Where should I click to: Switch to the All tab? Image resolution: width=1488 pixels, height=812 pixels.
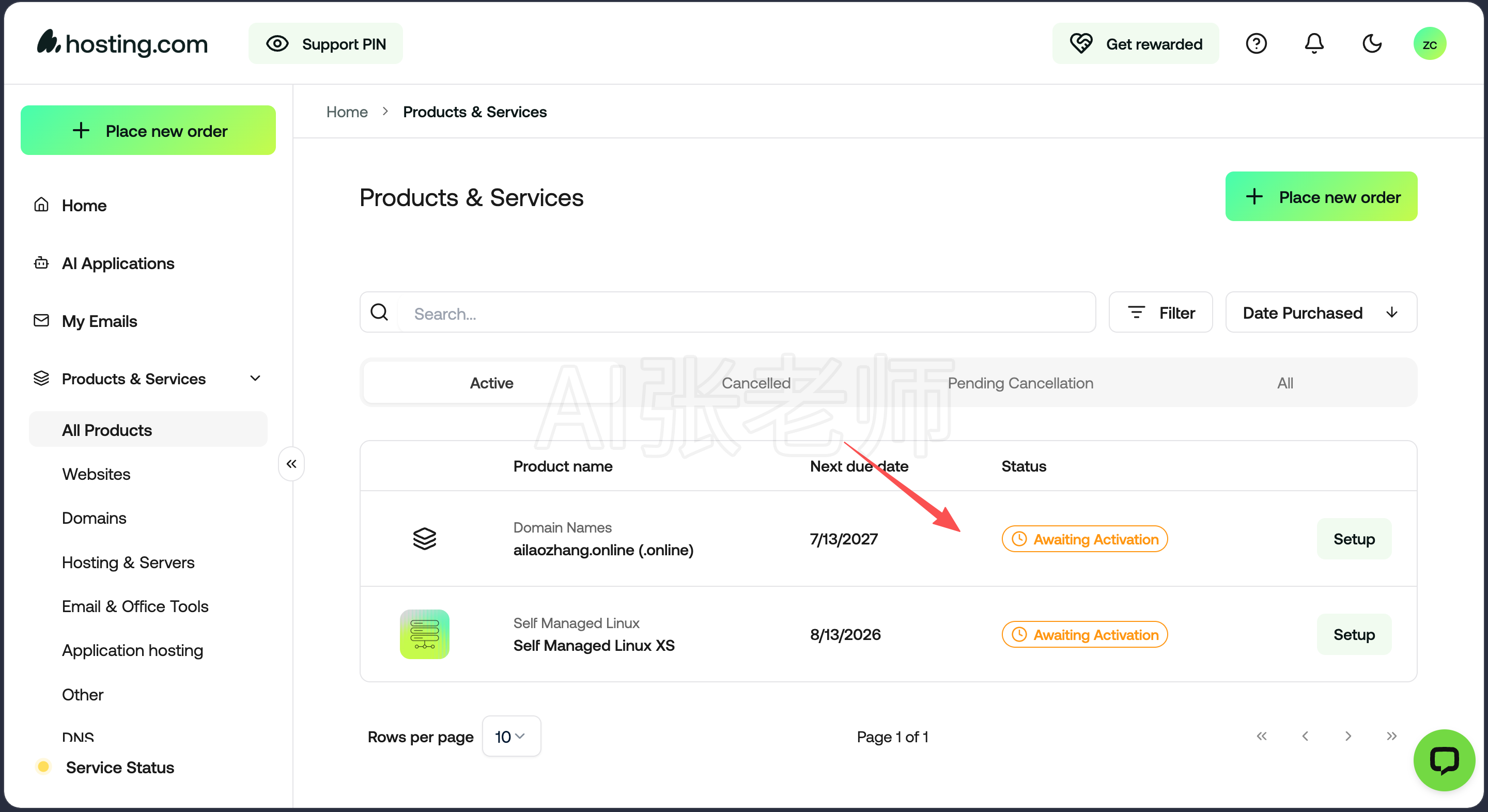[x=1284, y=382]
